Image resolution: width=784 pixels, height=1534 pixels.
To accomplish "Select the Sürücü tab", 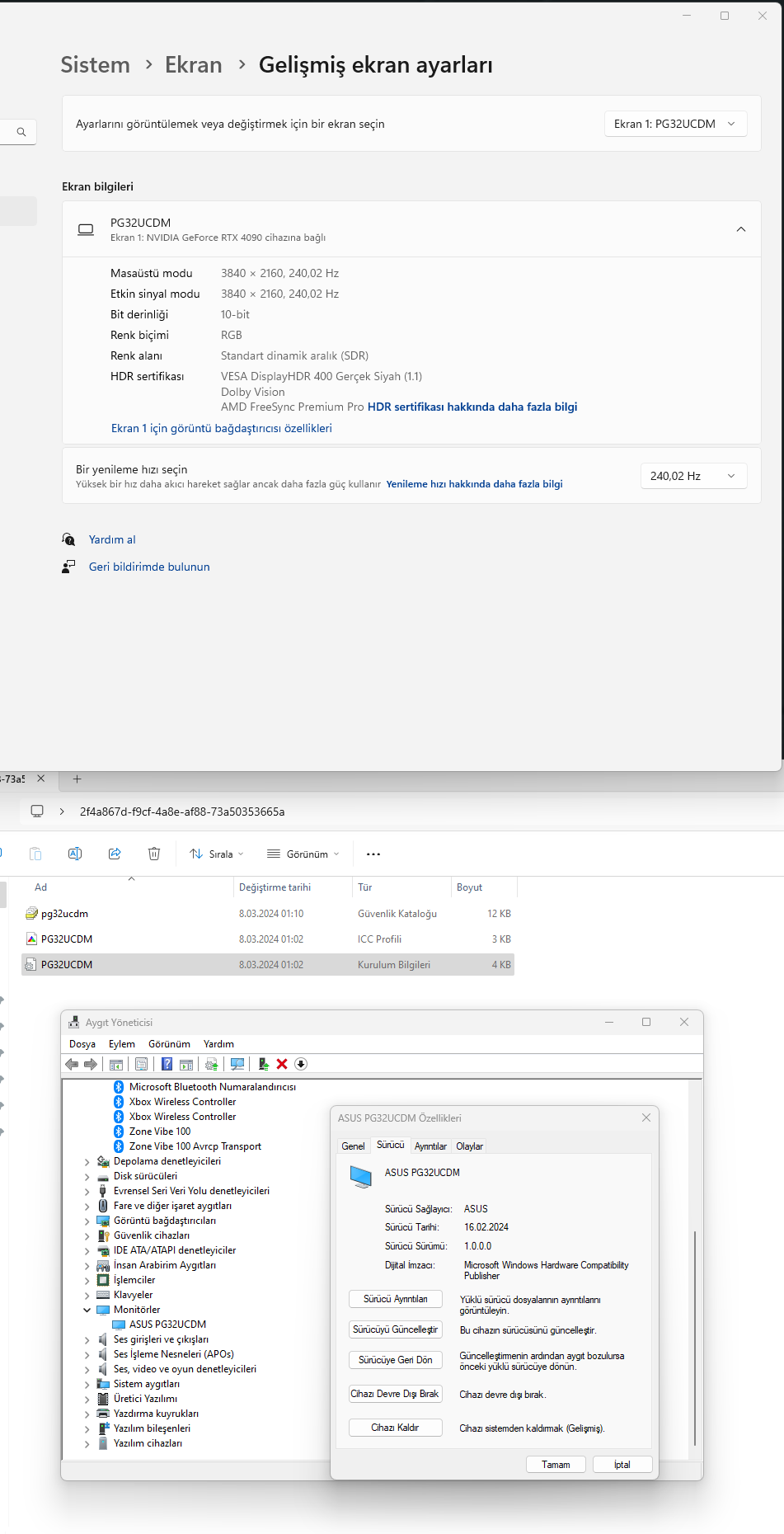I will coord(391,1145).
